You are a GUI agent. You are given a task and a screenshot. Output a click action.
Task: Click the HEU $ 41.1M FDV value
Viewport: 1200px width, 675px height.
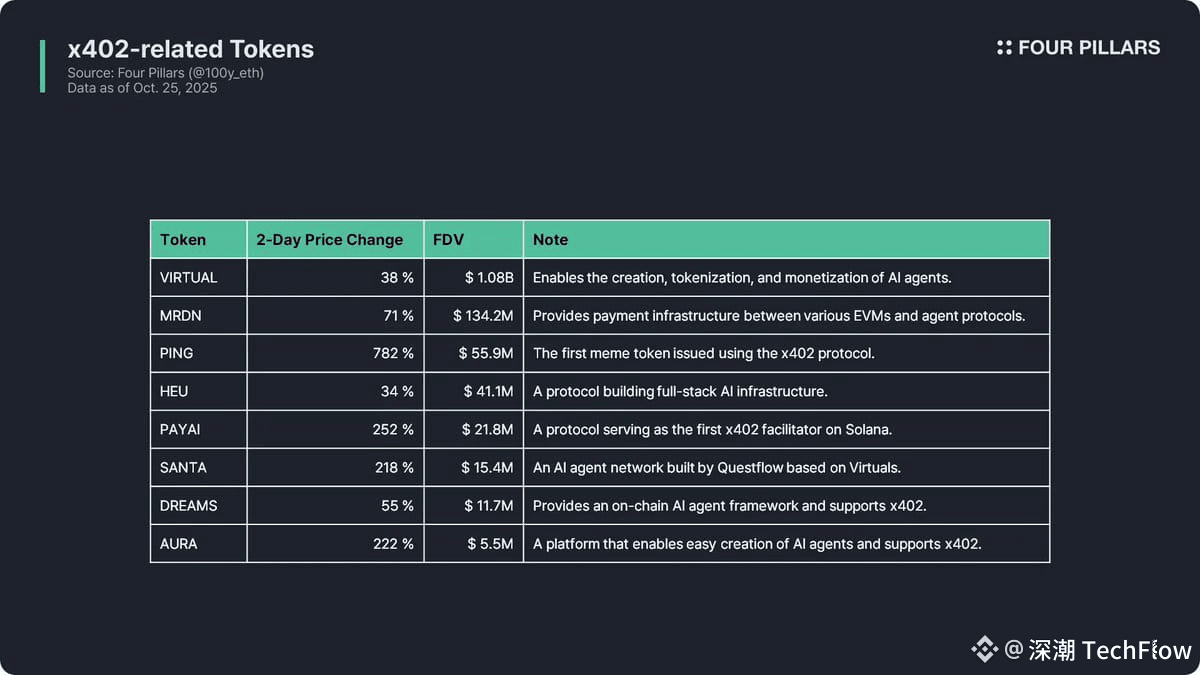(488, 391)
